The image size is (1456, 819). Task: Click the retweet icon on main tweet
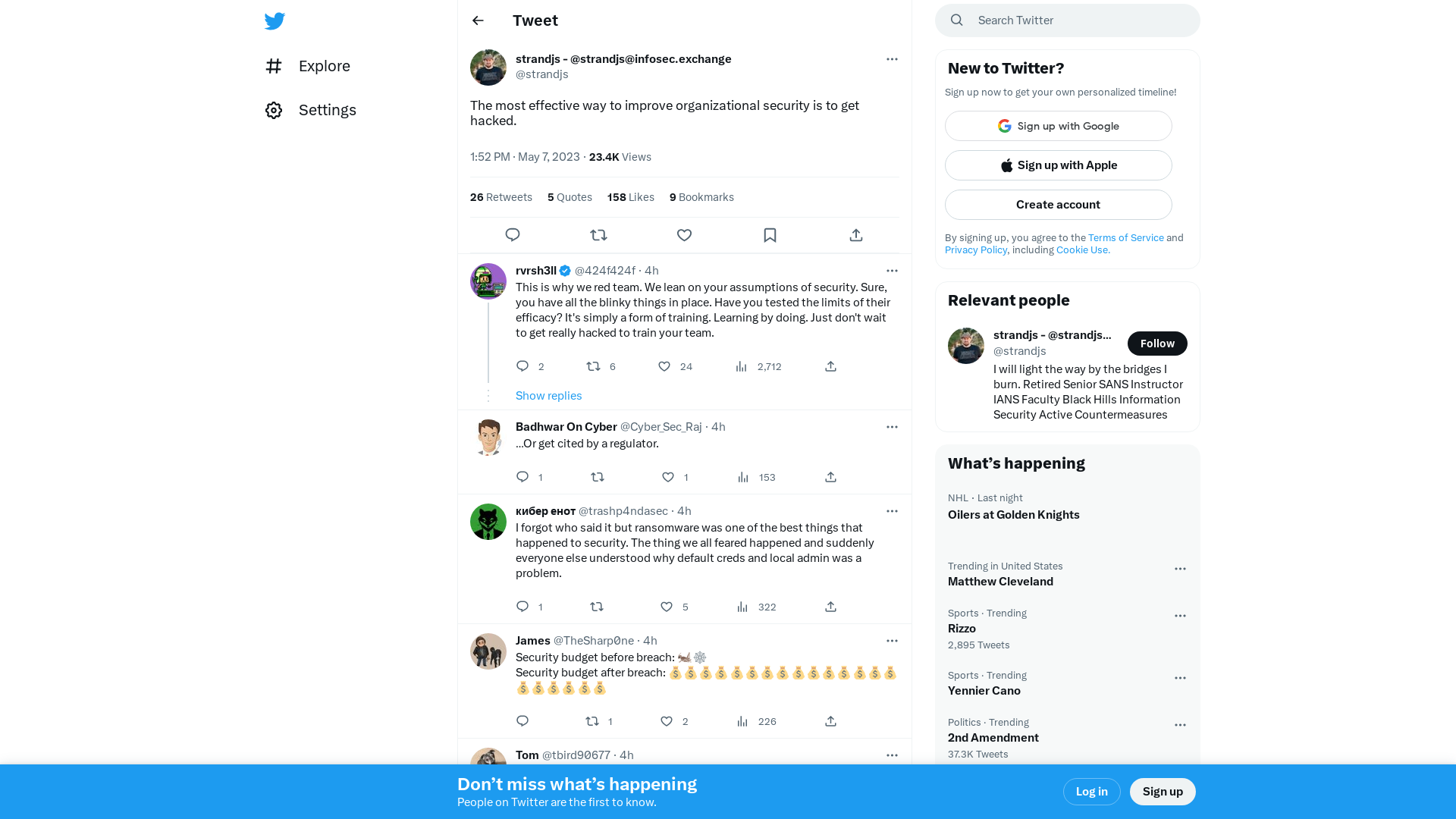(598, 234)
